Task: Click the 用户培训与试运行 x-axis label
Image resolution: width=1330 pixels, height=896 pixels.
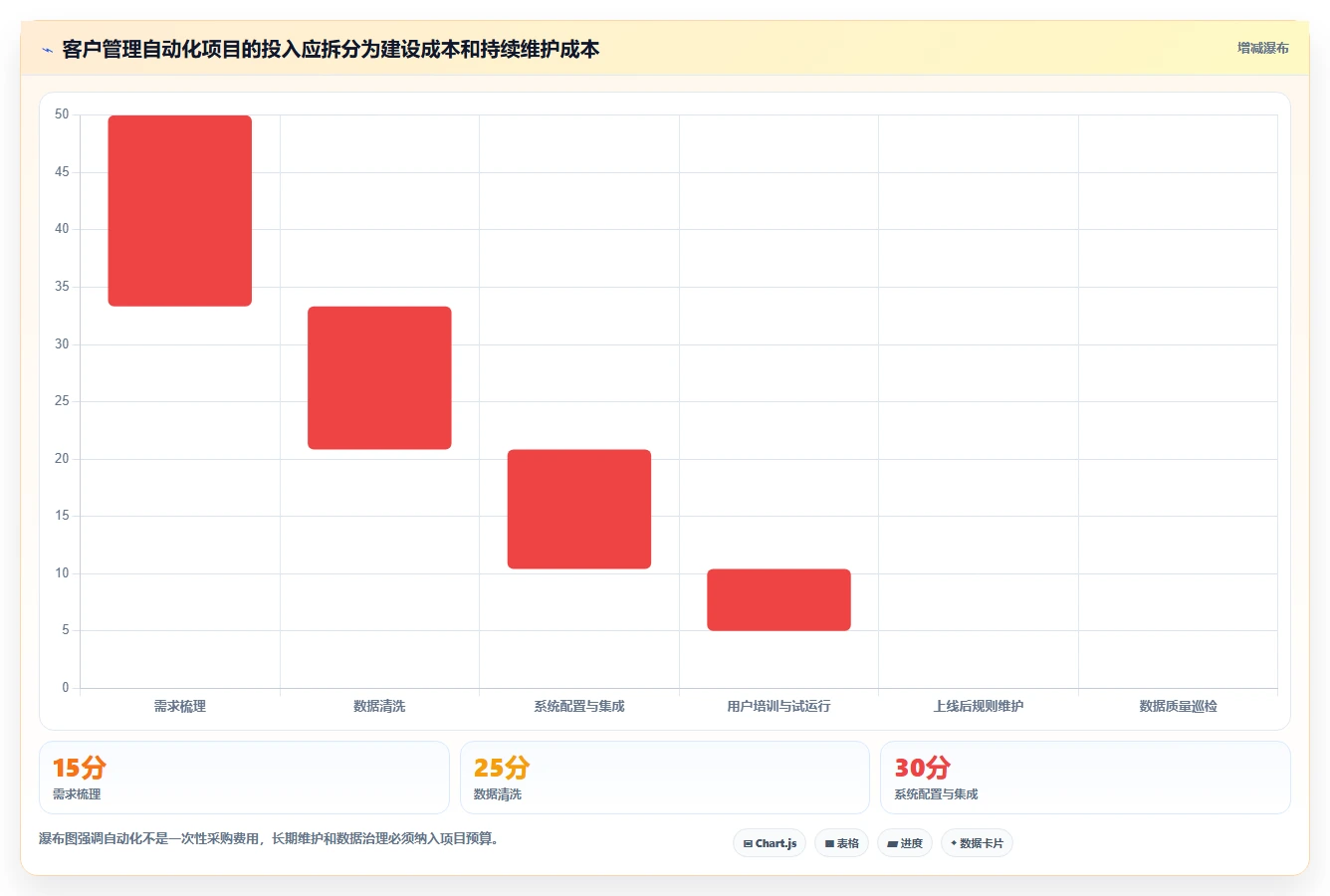Action: [x=778, y=706]
